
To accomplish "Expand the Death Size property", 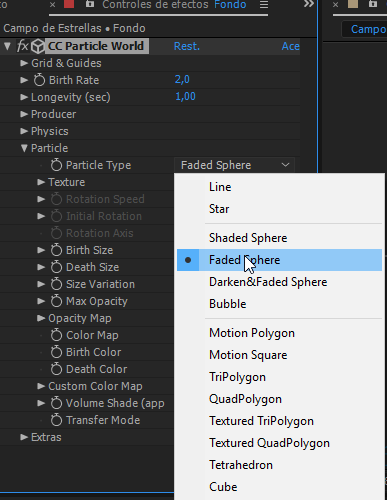I will tap(41, 267).
